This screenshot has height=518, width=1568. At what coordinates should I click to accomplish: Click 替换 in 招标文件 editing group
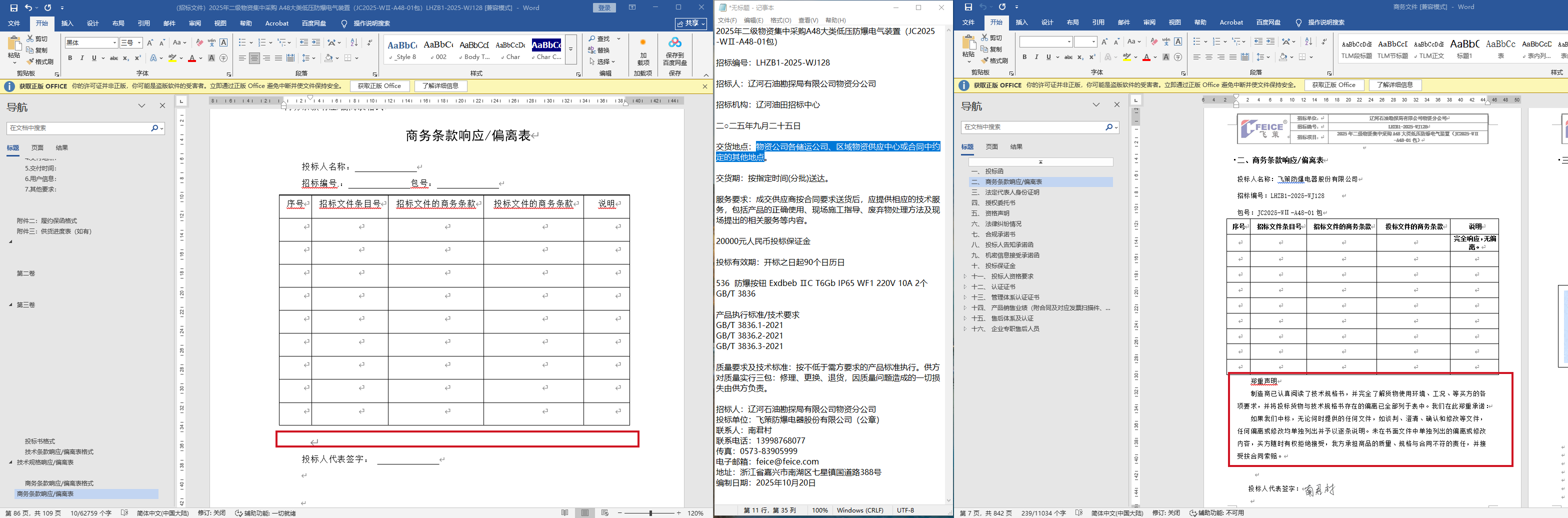pyautogui.click(x=599, y=50)
